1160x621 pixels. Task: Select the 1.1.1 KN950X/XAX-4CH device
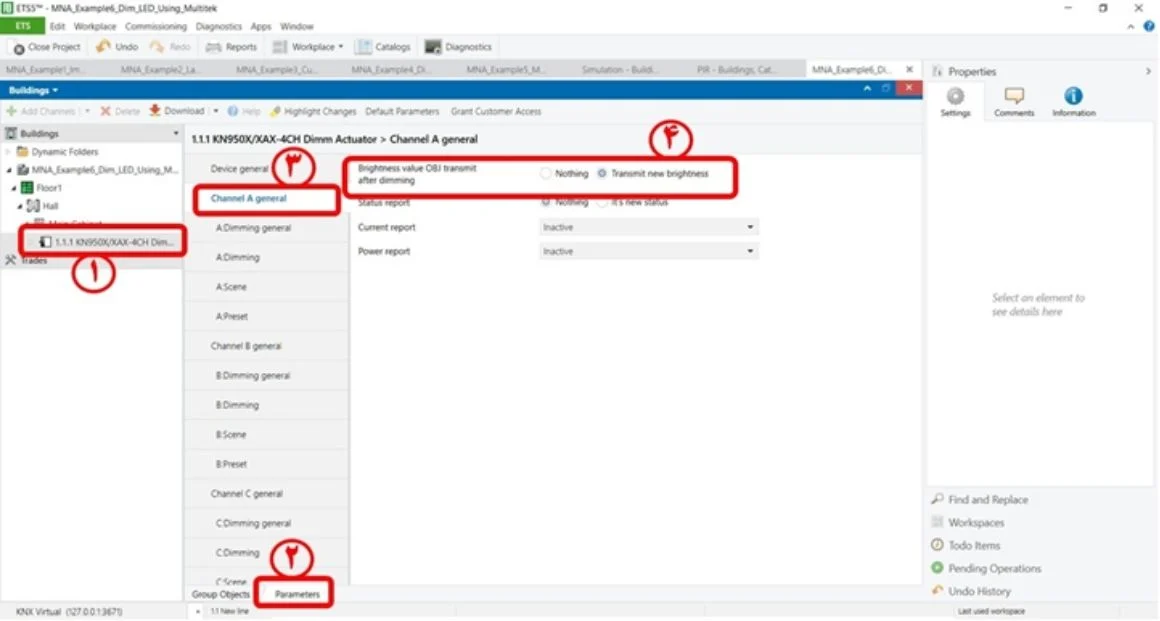point(107,242)
